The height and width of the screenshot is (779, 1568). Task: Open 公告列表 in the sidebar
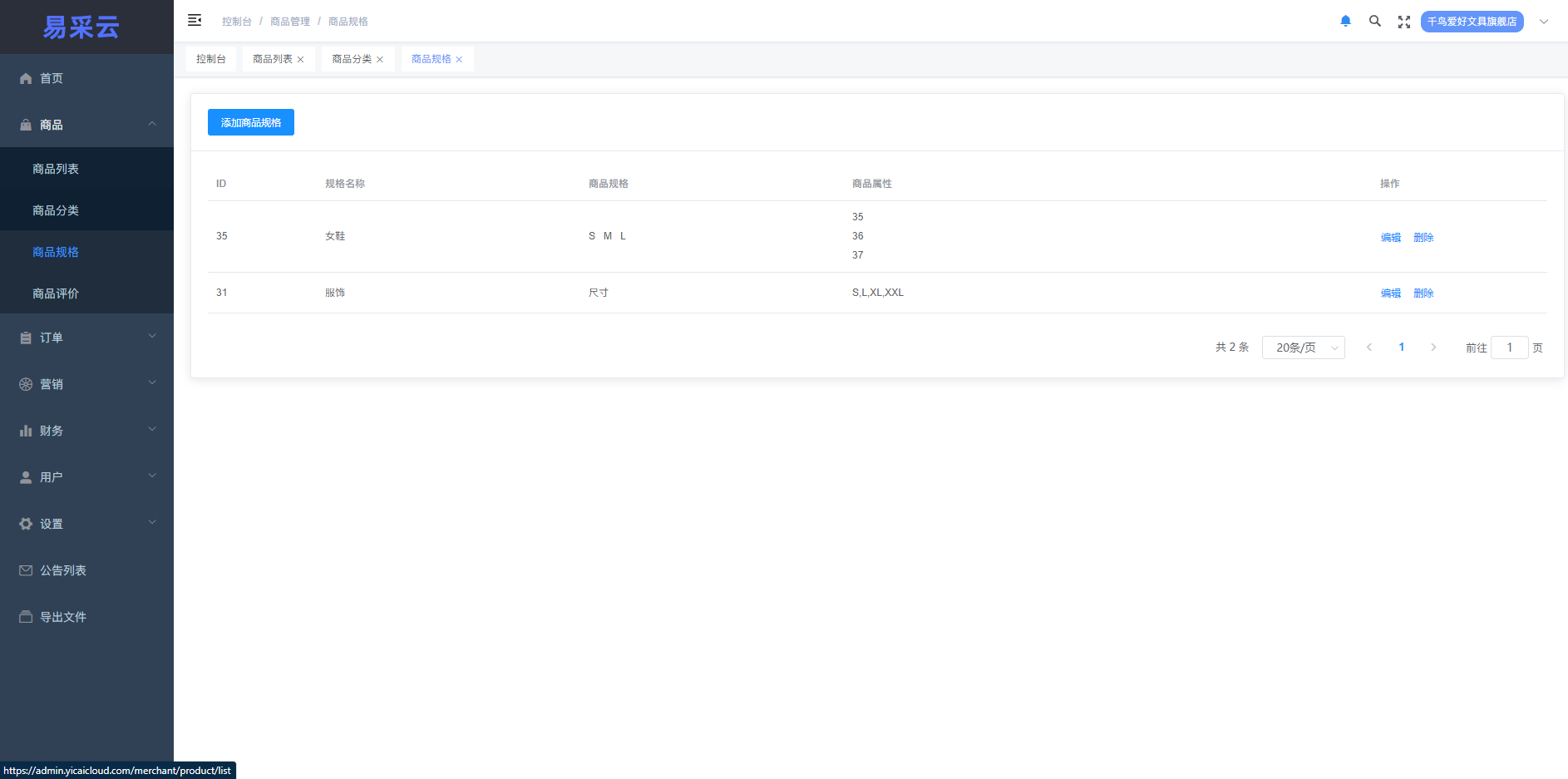pyautogui.click(x=63, y=570)
